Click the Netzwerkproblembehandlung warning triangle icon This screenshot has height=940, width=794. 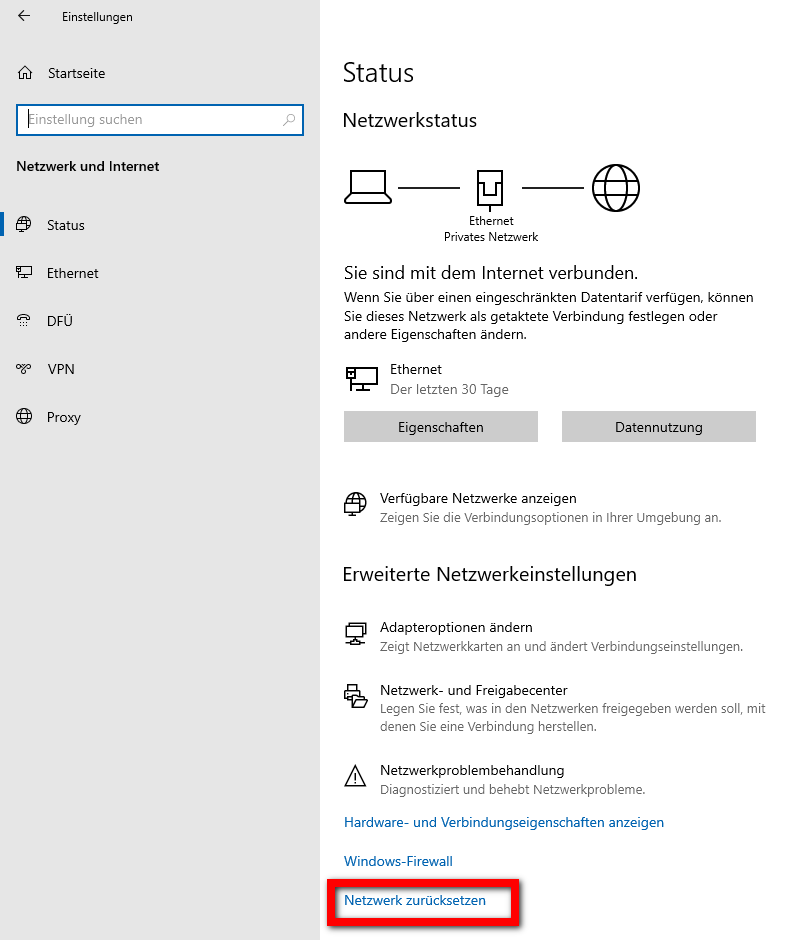pyautogui.click(x=355, y=776)
